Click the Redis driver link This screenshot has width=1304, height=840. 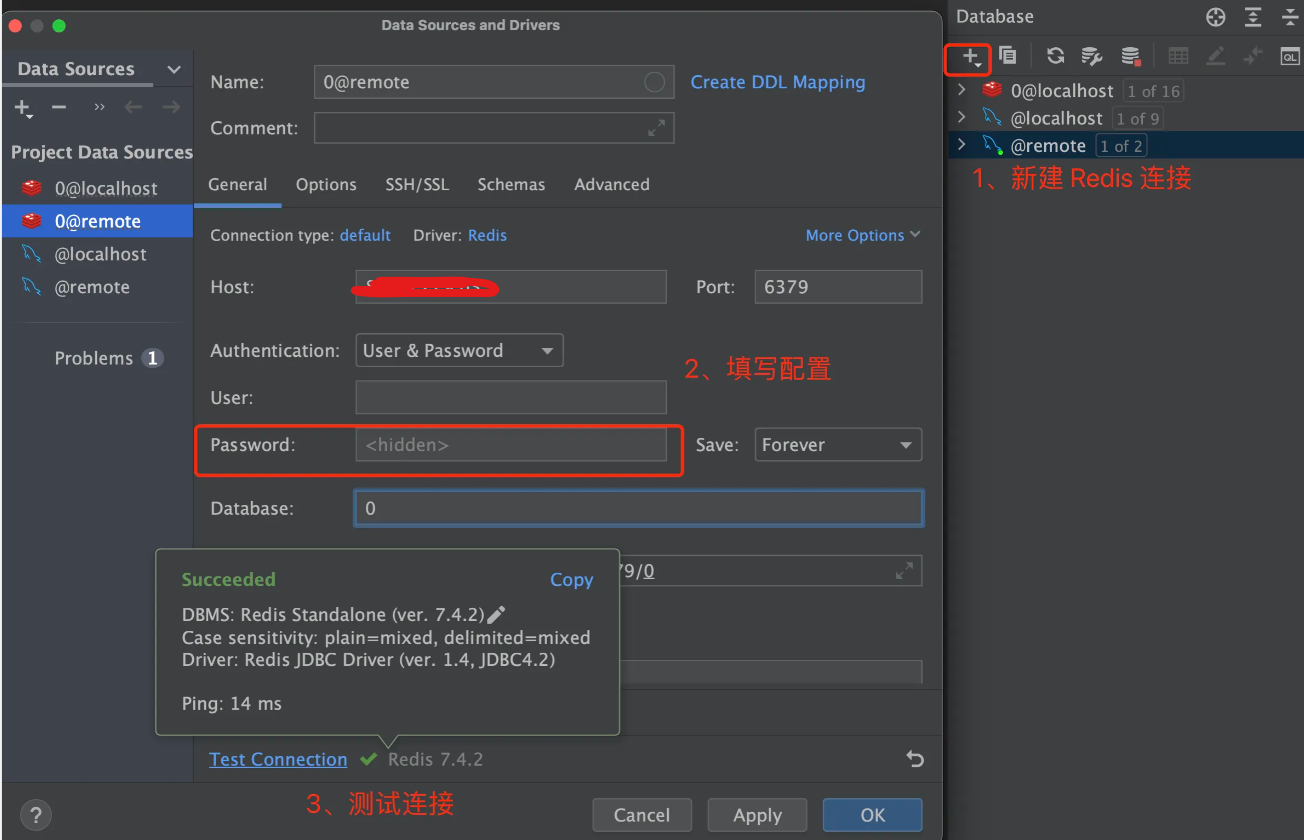(x=487, y=235)
